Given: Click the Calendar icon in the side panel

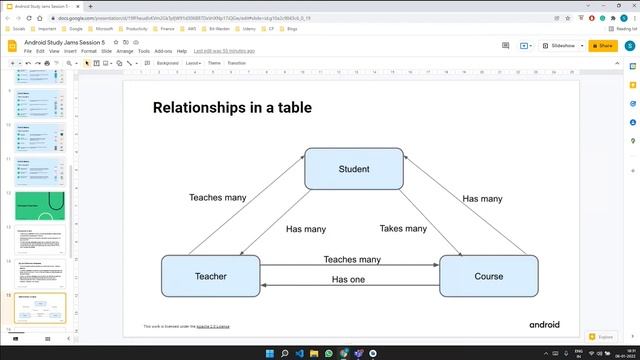Looking at the screenshot, I should (633, 66).
